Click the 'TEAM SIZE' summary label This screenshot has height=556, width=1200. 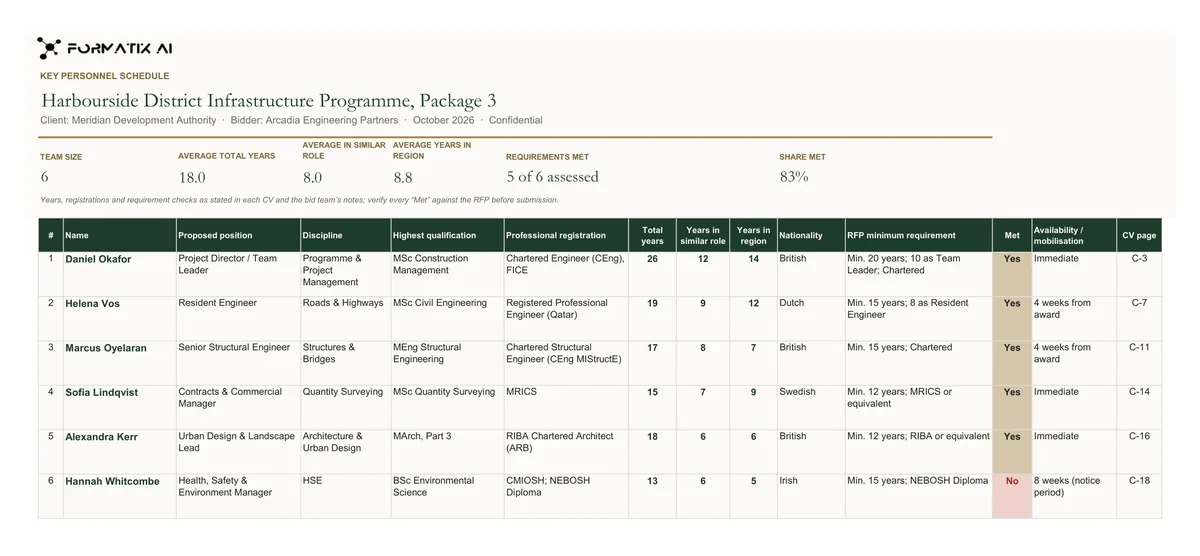point(61,157)
